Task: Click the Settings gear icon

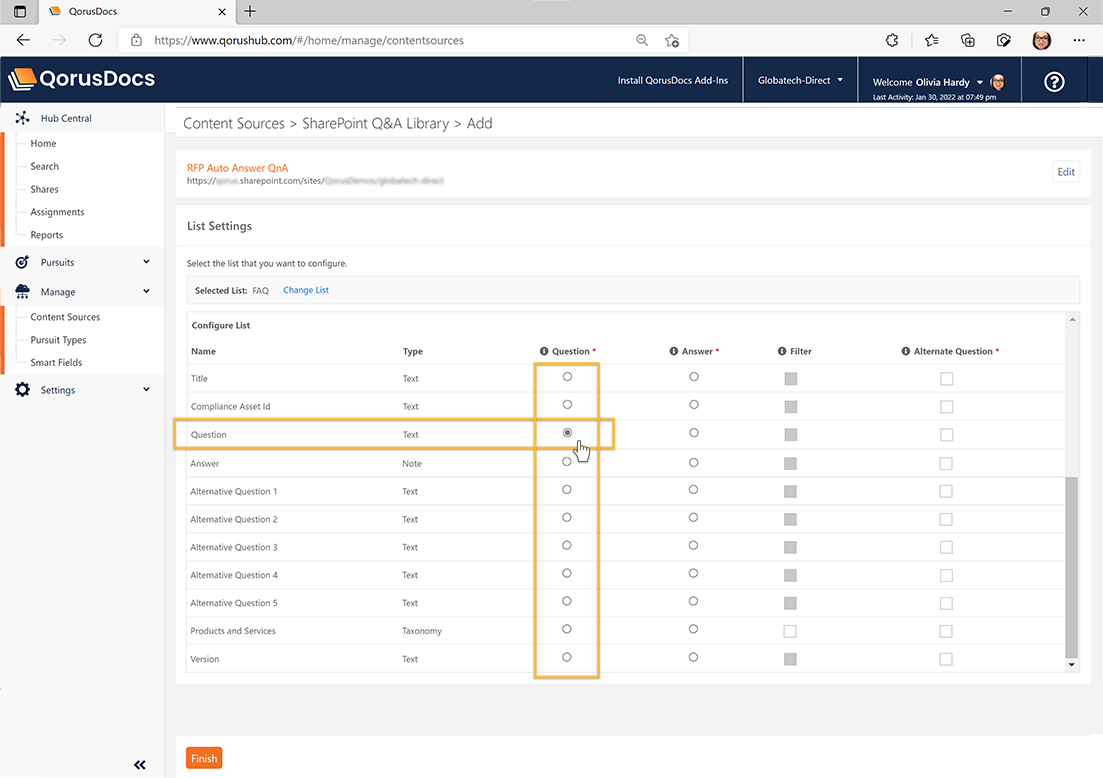Action: tap(23, 390)
